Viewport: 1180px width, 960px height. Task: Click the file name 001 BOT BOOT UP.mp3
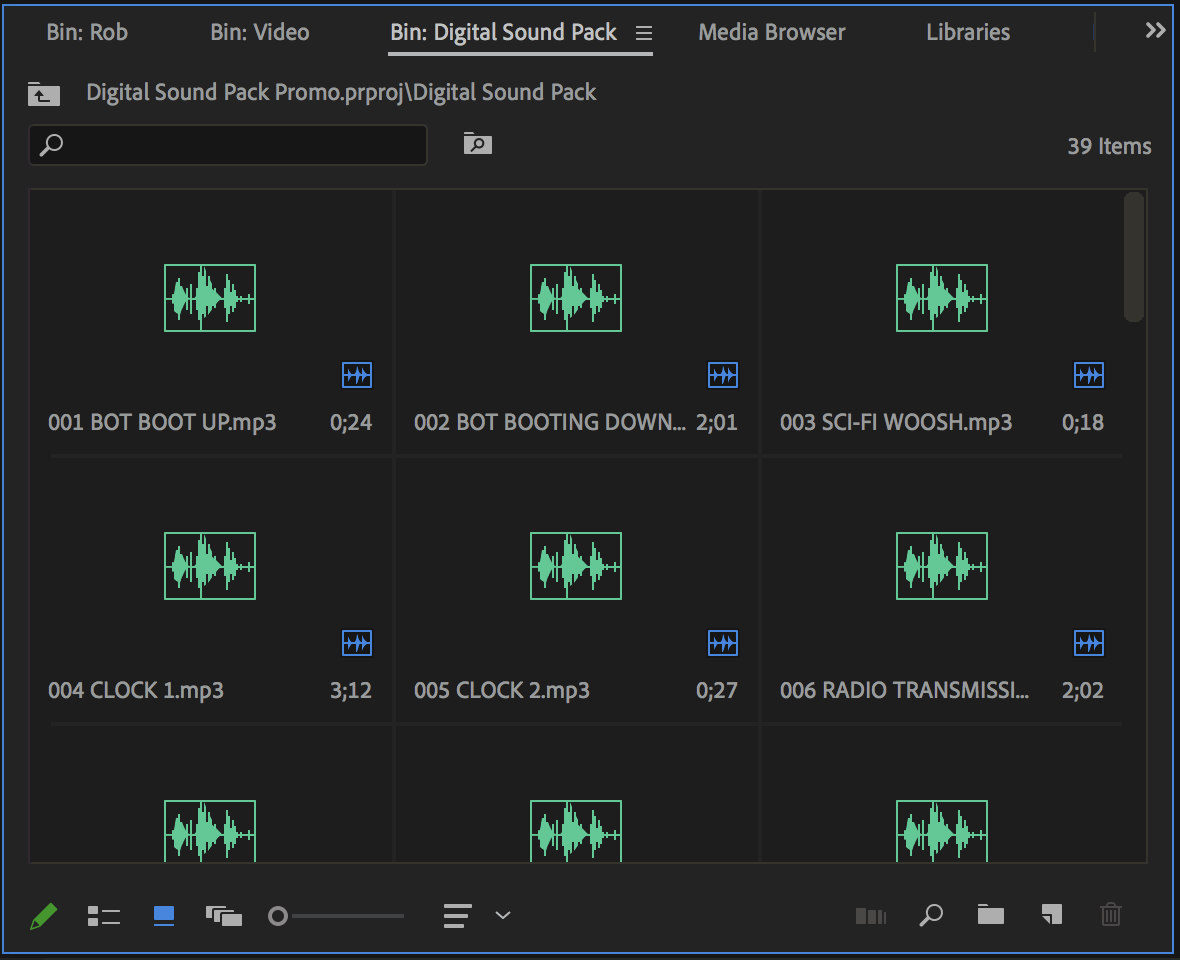point(162,422)
